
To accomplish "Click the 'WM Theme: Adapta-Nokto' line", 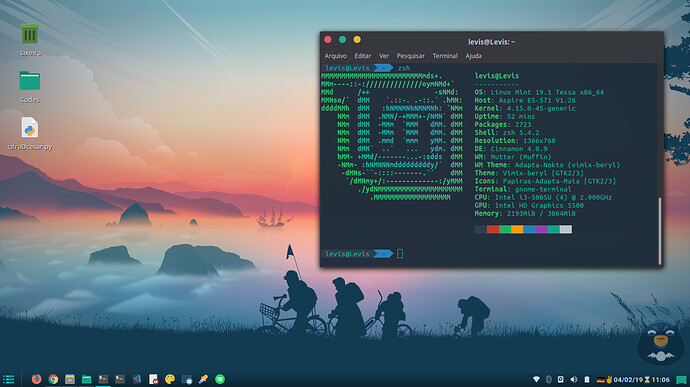I will tap(547, 165).
